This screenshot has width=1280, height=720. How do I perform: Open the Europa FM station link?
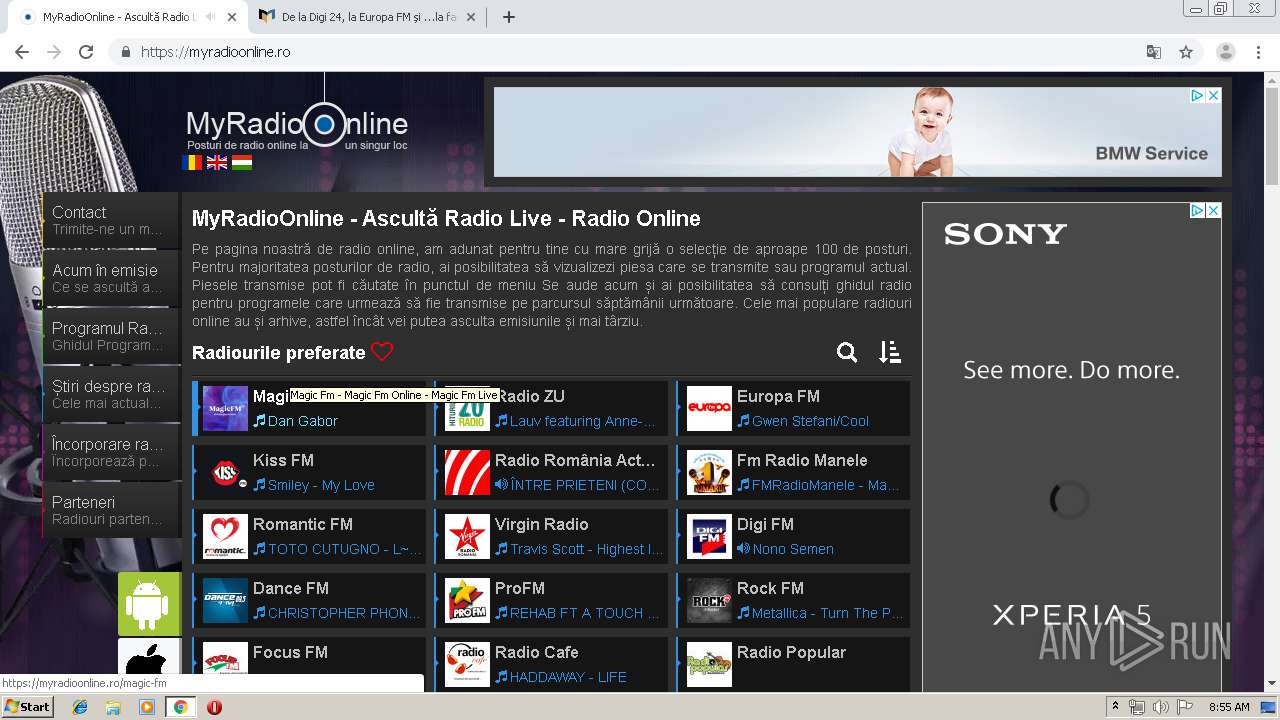[778, 396]
